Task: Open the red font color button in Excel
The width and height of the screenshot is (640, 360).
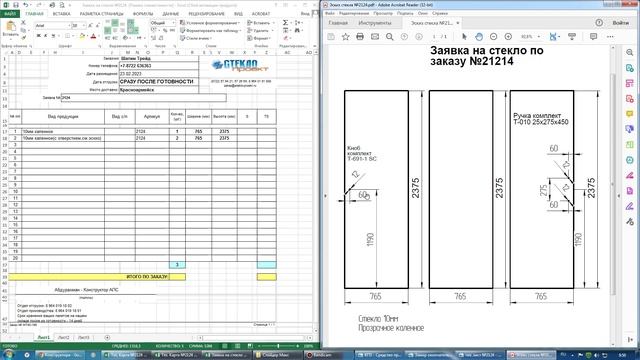Action: click(x=93, y=36)
